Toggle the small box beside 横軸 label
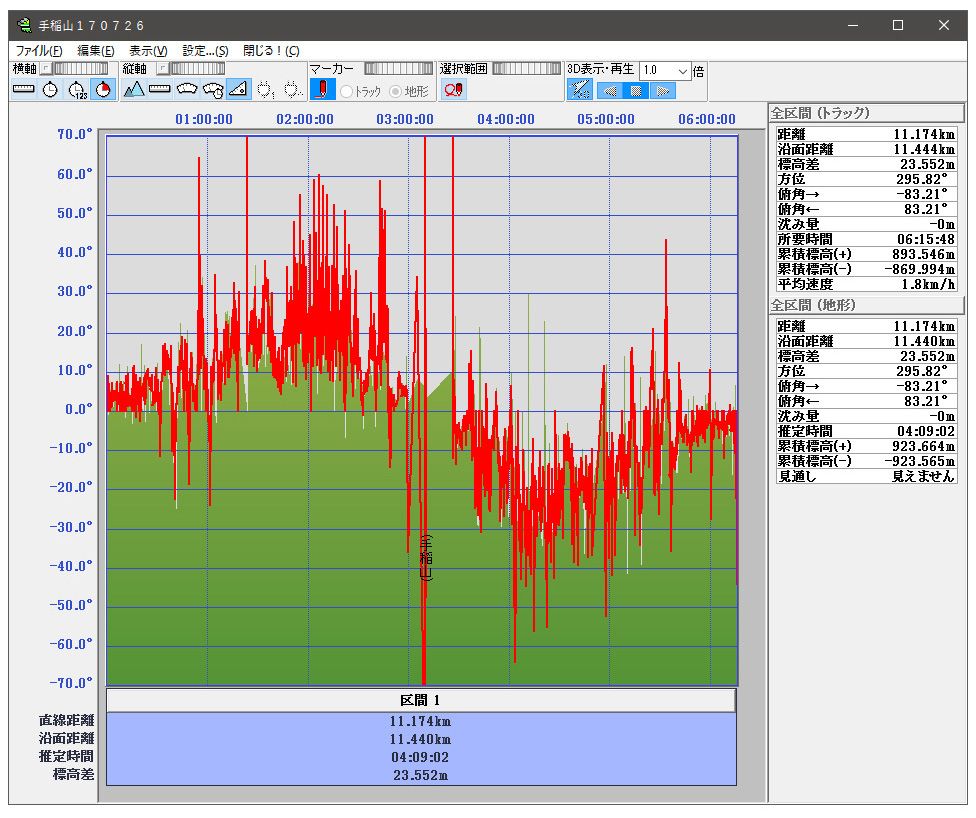The image size is (976, 818). [45, 69]
